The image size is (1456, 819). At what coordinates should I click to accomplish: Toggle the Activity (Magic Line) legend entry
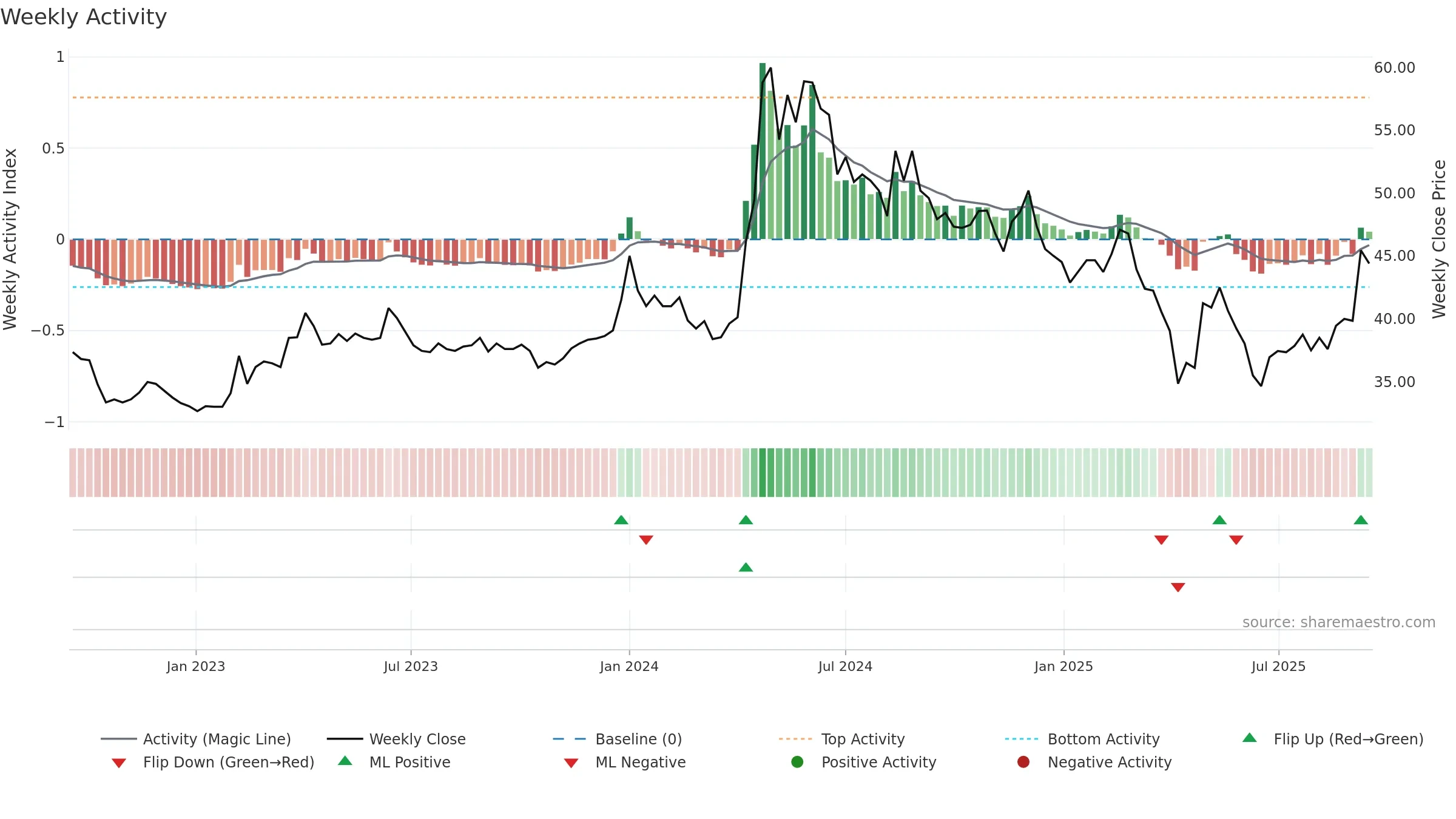196,739
